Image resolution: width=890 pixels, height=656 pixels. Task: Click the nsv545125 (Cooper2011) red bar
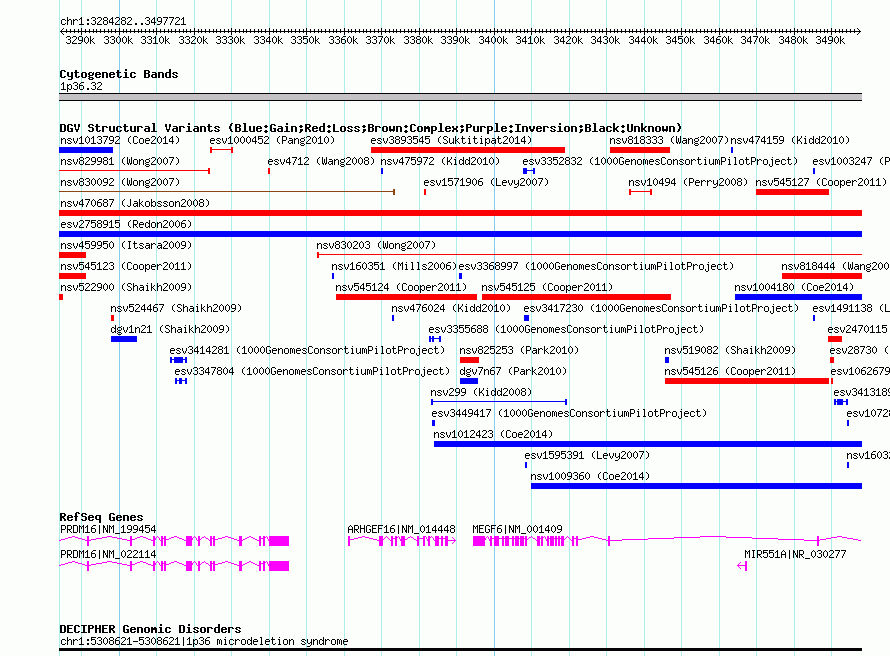tap(576, 297)
